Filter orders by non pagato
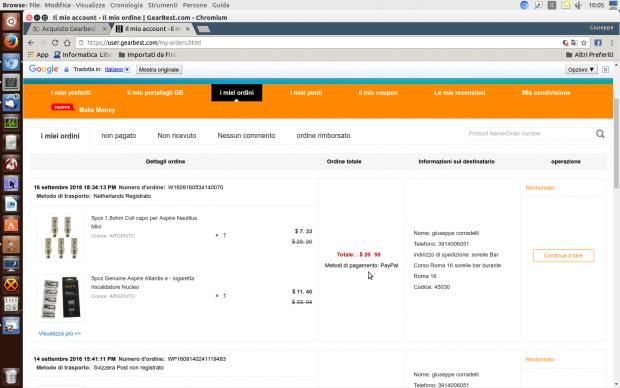Viewport: 620px width, 388px height. click(x=119, y=136)
